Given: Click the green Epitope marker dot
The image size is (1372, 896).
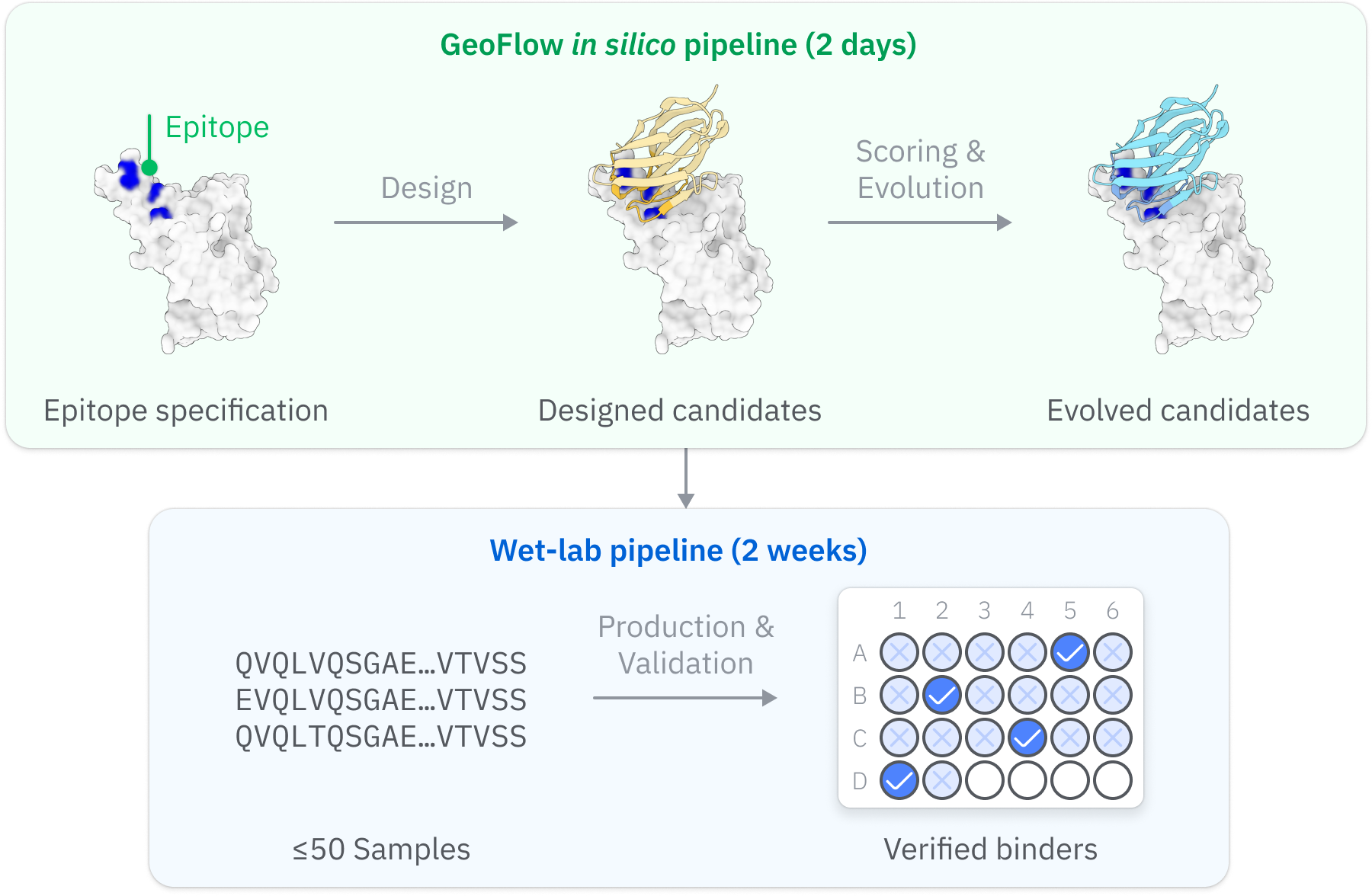Looking at the screenshot, I should click(149, 168).
